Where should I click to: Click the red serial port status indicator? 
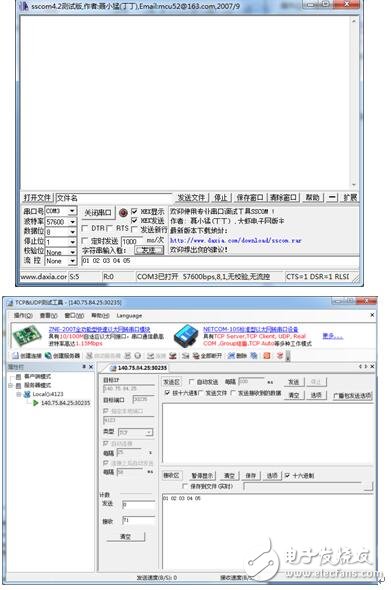tap(123, 213)
